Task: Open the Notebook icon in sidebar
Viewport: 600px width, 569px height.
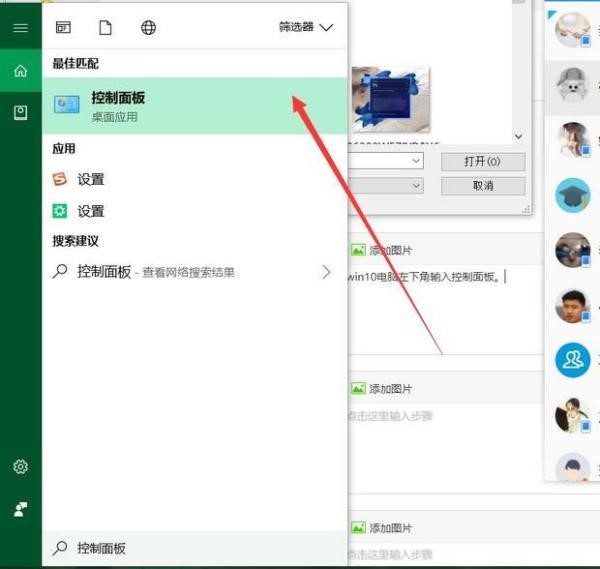Action: [20, 113]
